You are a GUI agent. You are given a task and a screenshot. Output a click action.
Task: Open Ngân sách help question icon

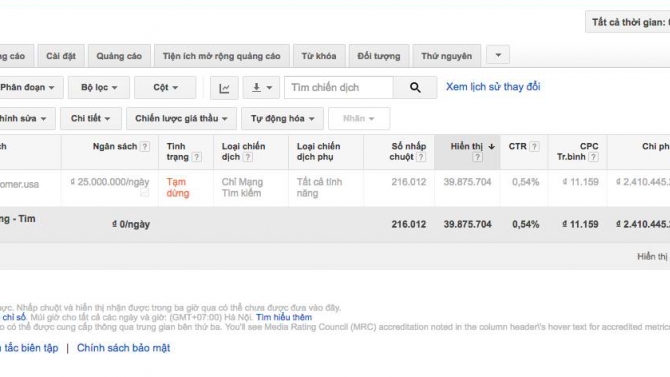145,147
